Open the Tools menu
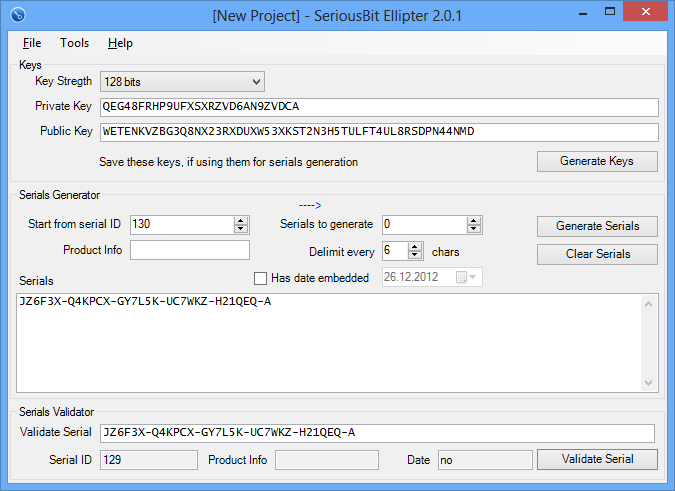Image resolution: width=675 pixels, height=491 pixels. click(74, 43)
